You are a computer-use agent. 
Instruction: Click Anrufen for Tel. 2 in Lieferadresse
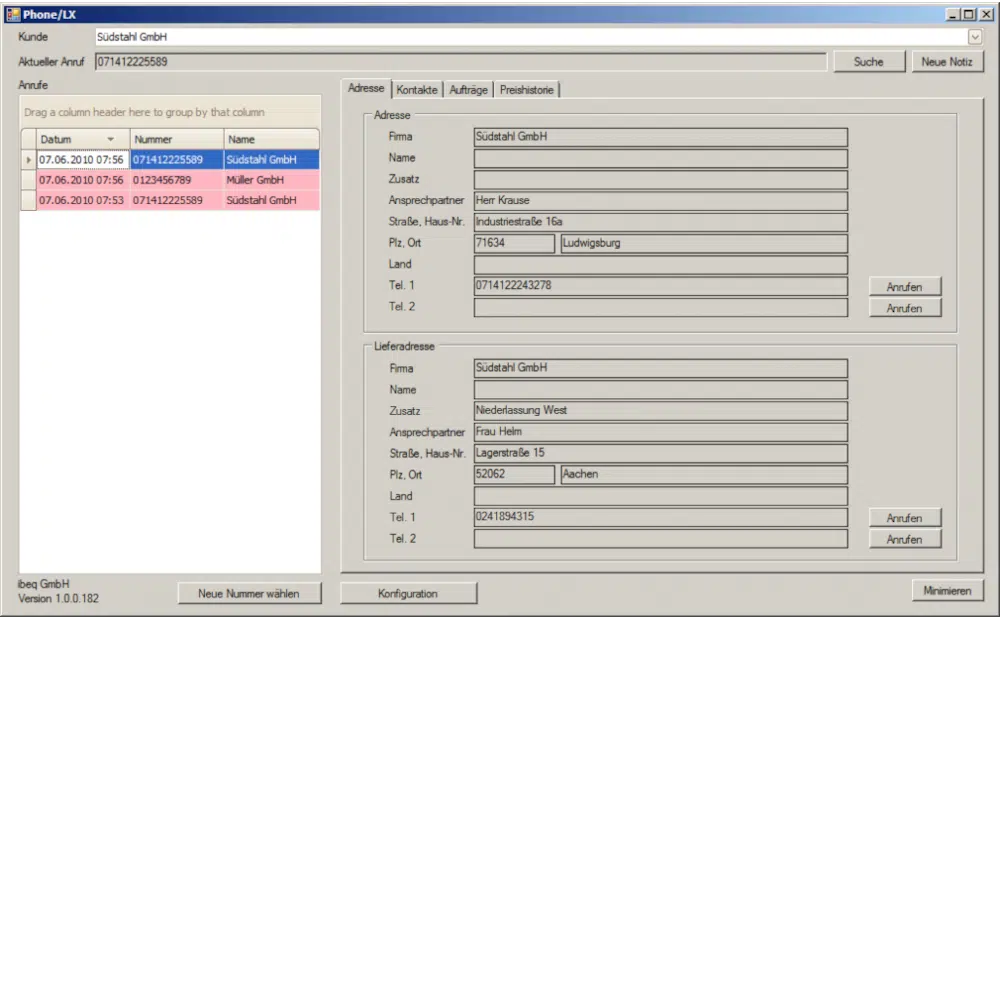point(904,540)
